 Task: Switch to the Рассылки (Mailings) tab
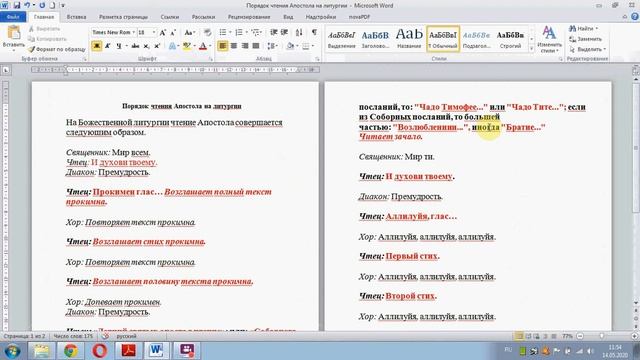(x=203, y=17)
